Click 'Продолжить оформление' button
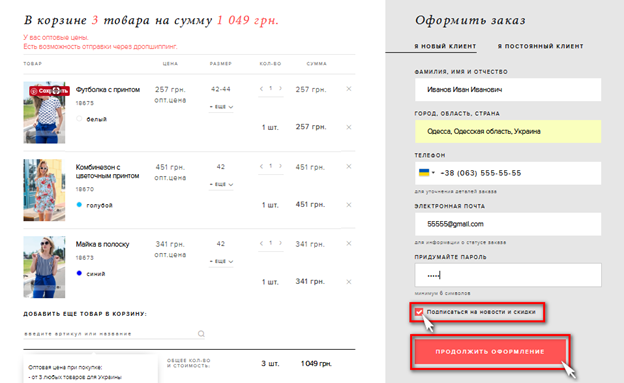Viewport: 624px width, 383px height. (x=490, y=352)
